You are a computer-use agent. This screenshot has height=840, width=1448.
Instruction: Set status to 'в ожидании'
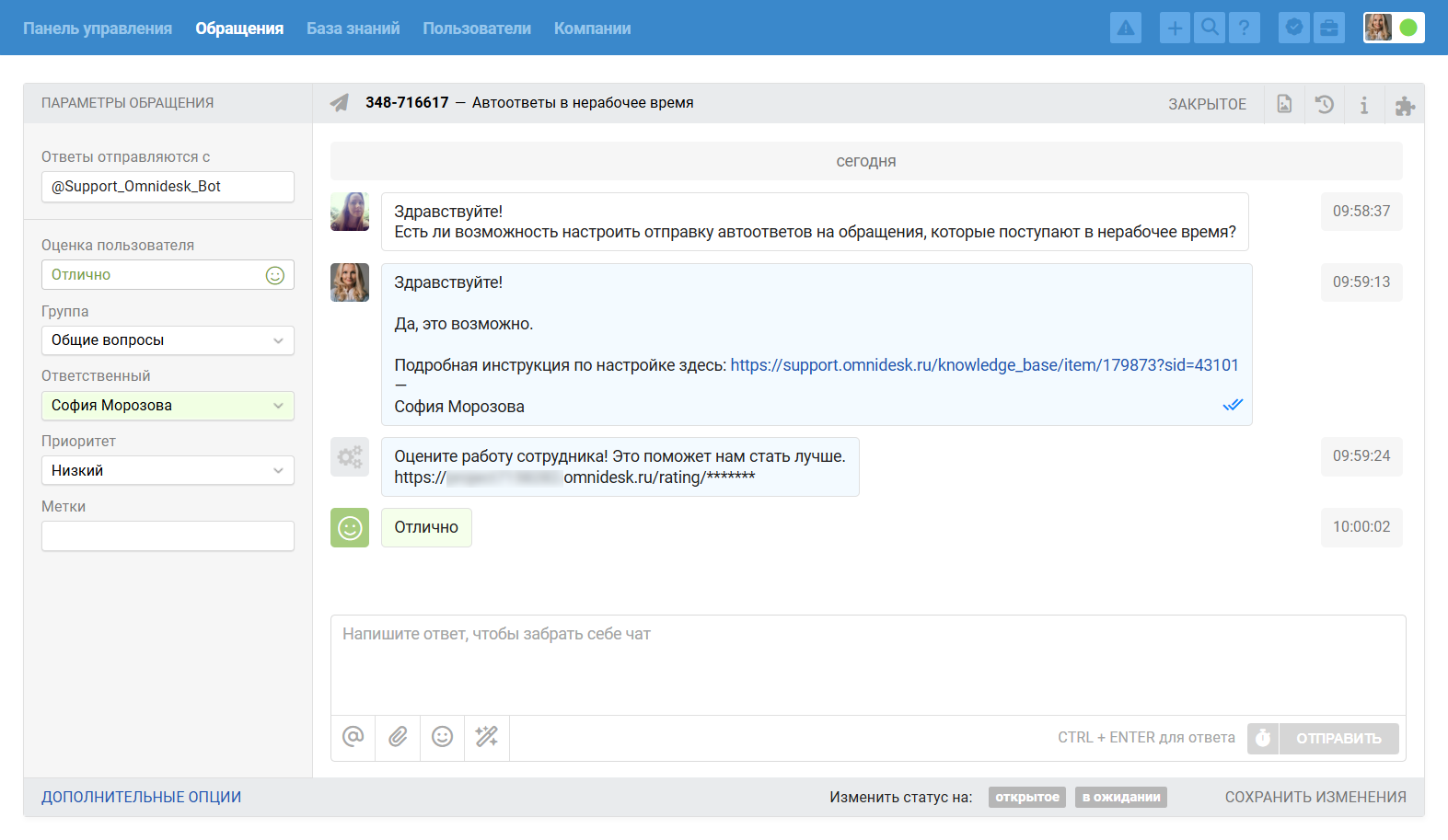[x=1120, y=797]
